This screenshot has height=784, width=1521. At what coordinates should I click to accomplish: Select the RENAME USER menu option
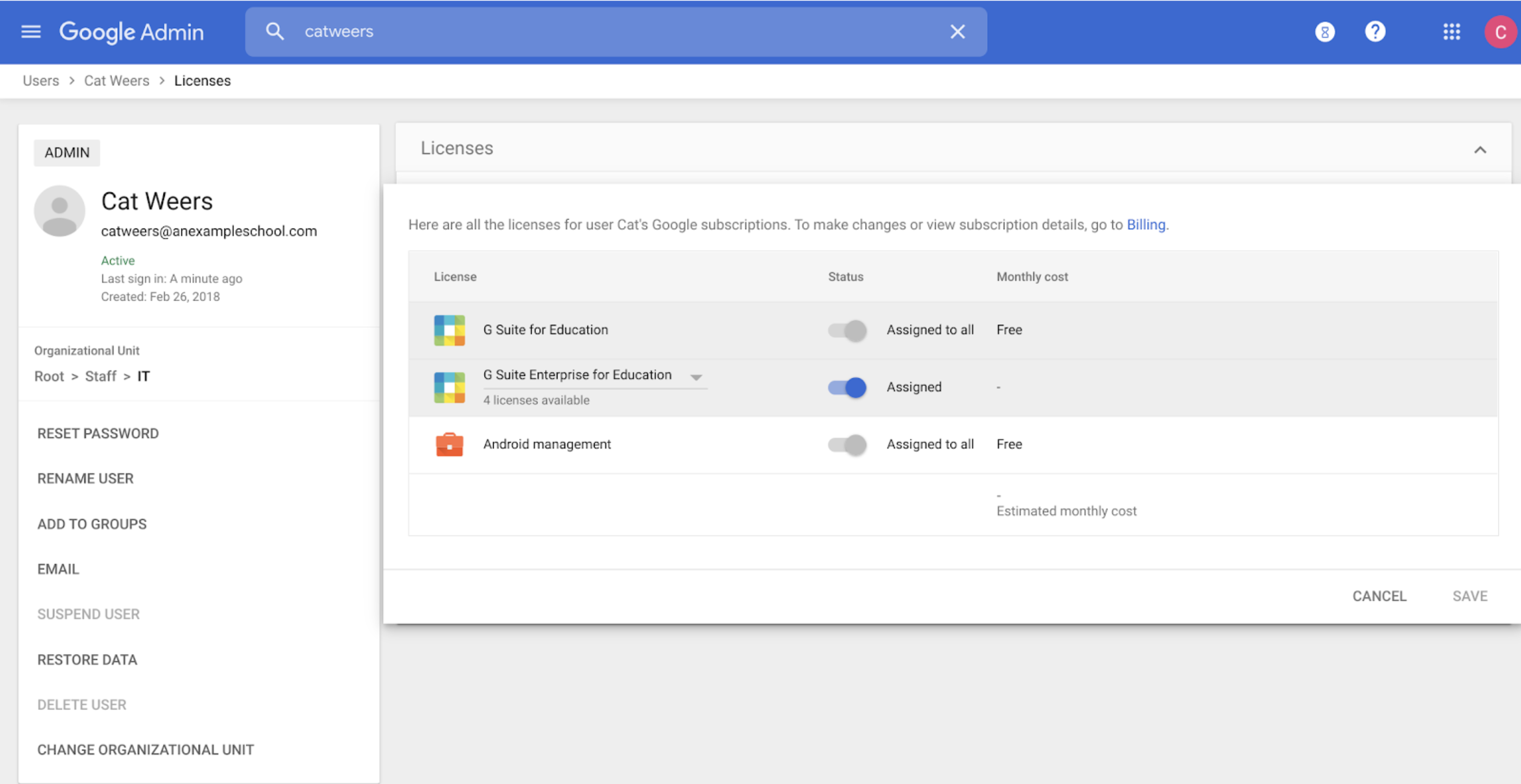click(85, 477)
